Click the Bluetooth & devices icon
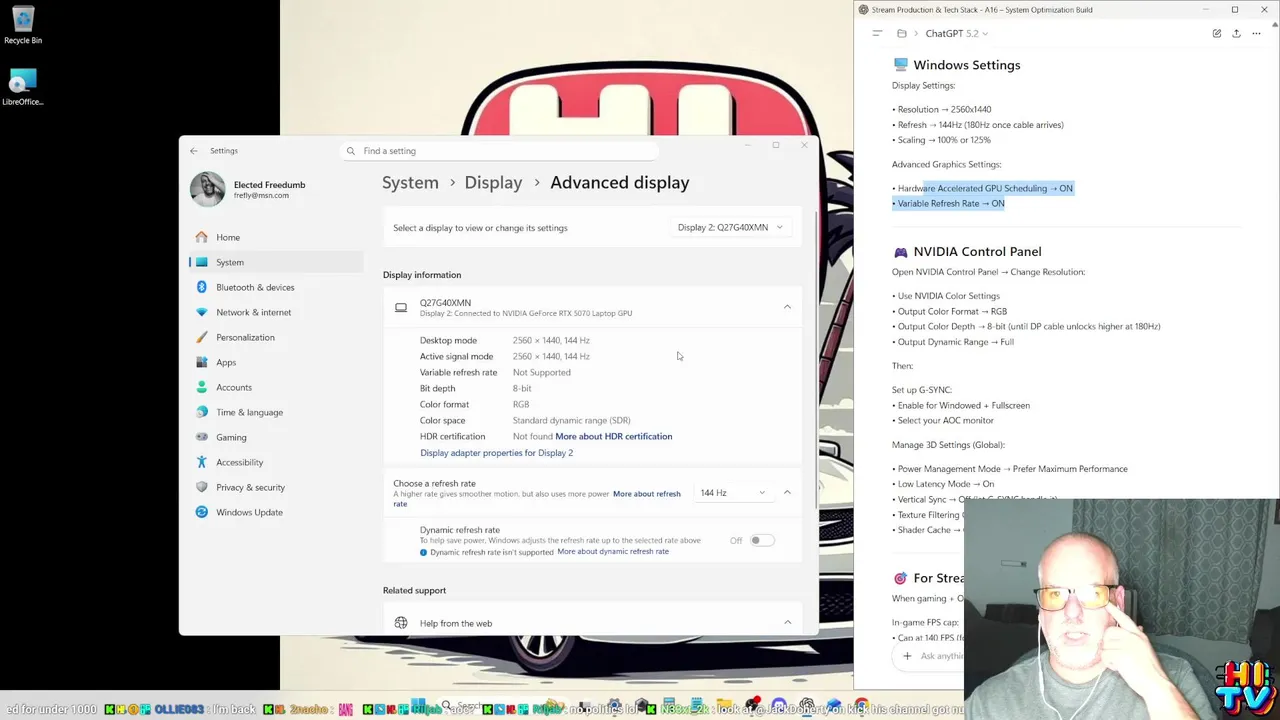The image size is (1280, 720). (x=202, y=287)
